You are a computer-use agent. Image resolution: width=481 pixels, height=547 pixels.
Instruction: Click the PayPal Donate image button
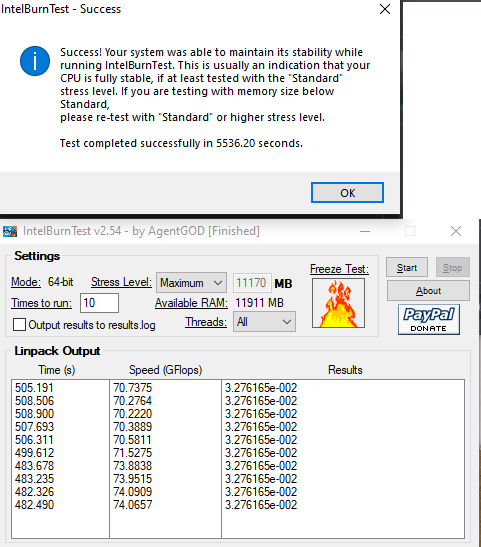tap(429, 320)
